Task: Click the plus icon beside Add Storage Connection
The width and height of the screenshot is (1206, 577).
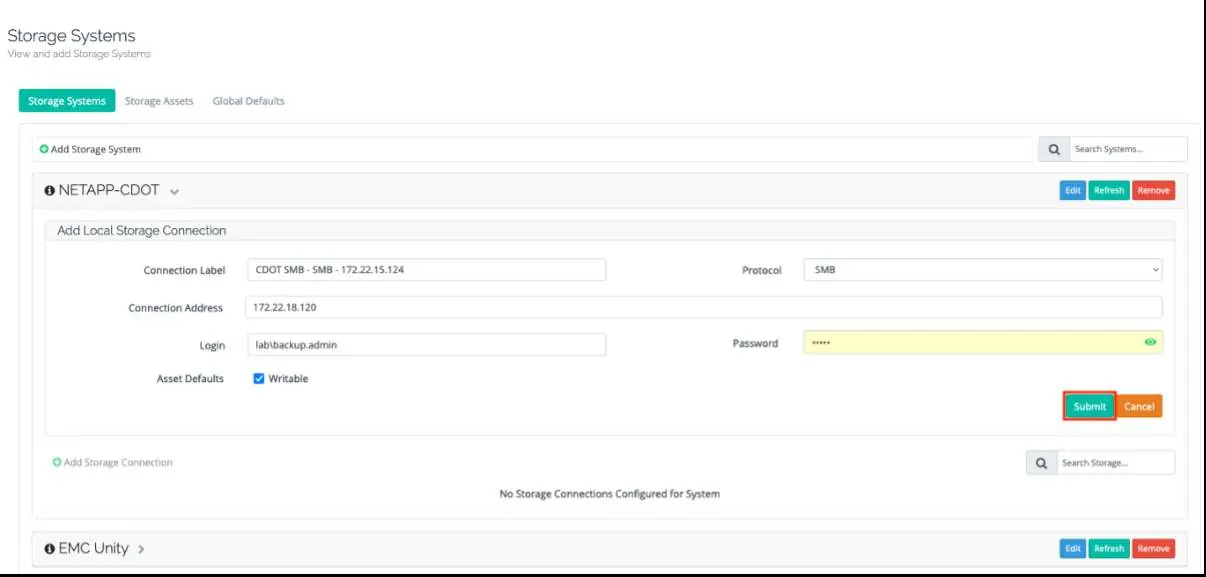Action: 57,462
